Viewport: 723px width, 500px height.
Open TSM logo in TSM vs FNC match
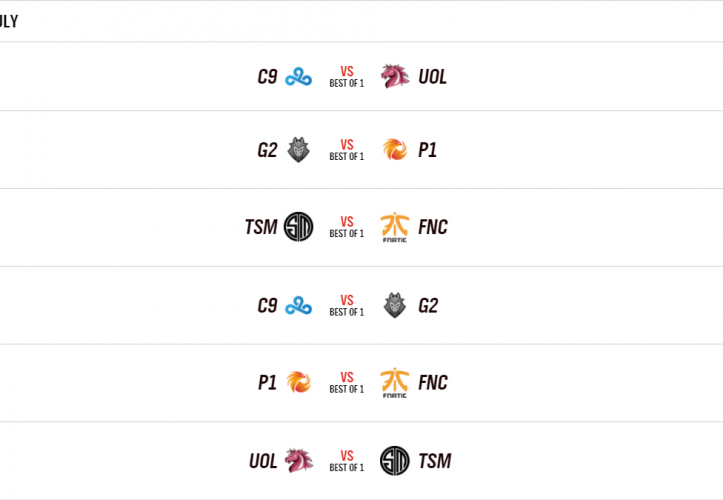298,227
